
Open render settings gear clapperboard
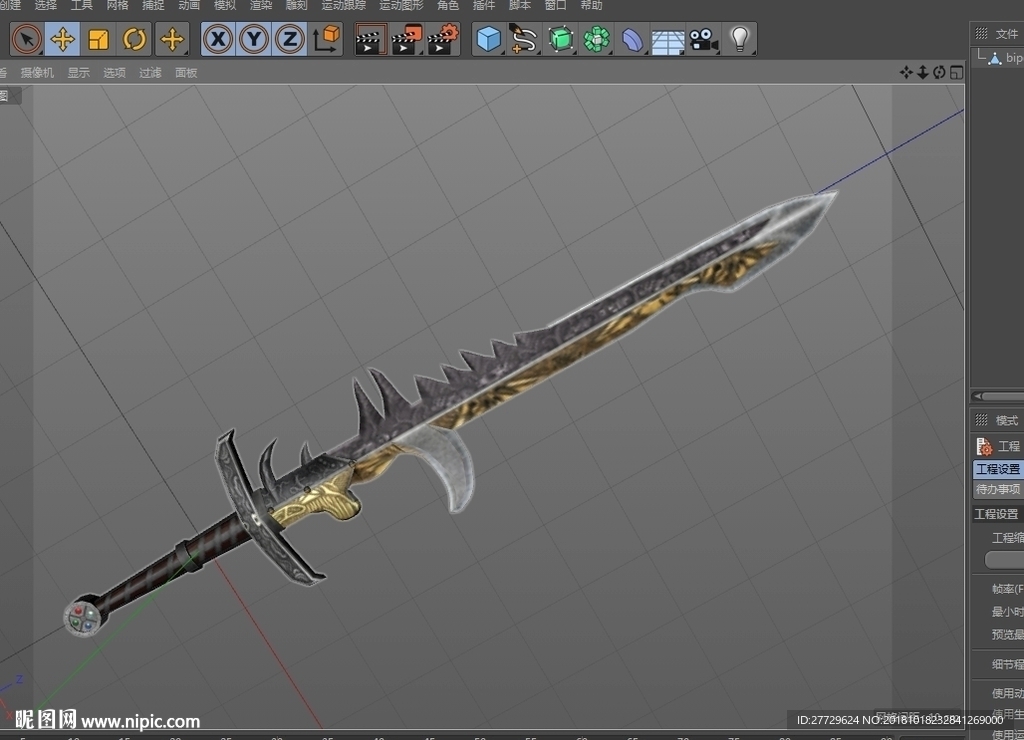[x=443, y=39]
